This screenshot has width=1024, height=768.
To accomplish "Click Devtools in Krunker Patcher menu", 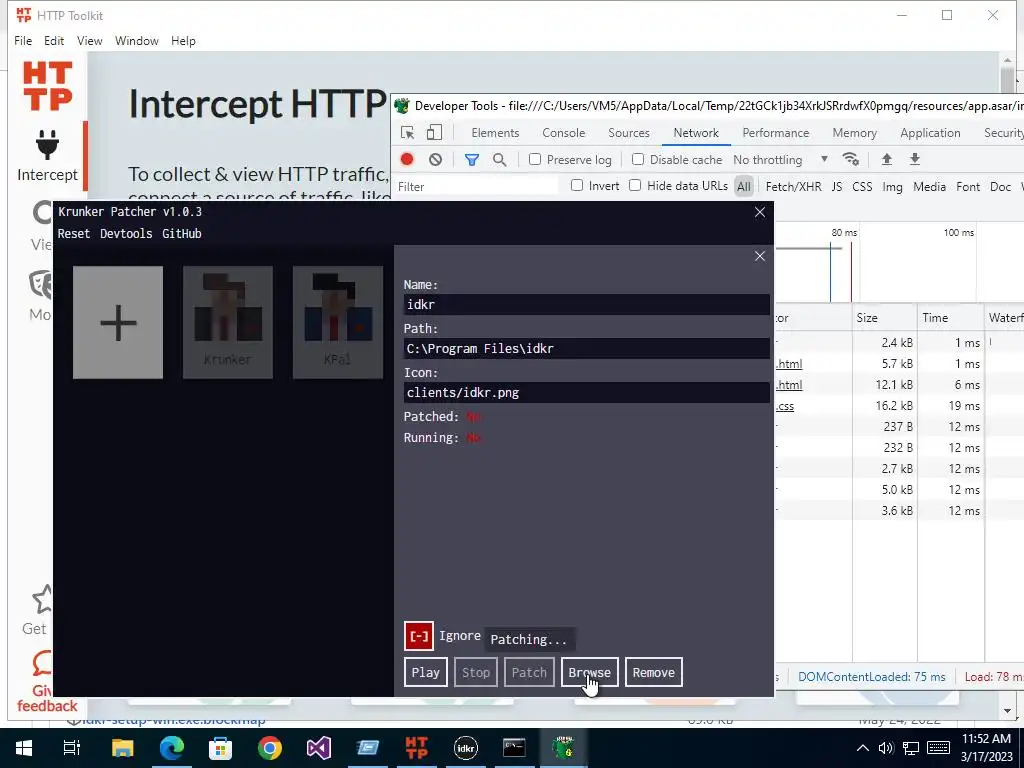I will coord(126,234).
